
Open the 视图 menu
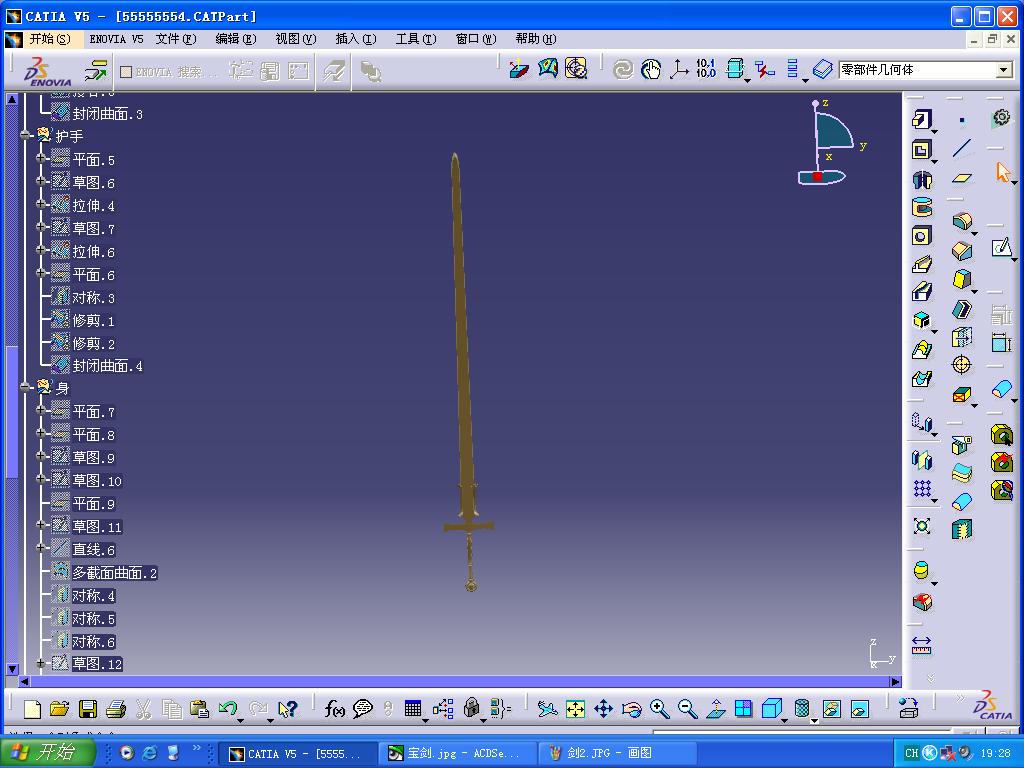point(296,39)
